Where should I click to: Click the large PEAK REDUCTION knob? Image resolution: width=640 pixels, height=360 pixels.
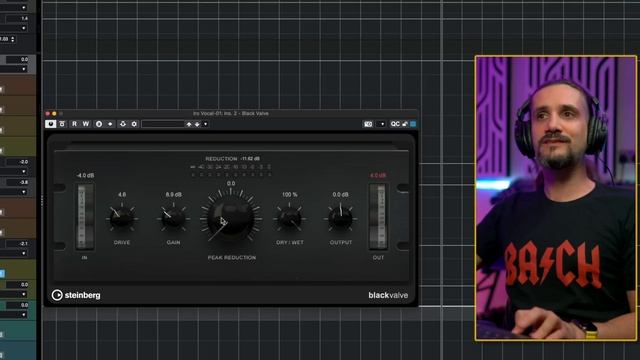coord(231,219)
